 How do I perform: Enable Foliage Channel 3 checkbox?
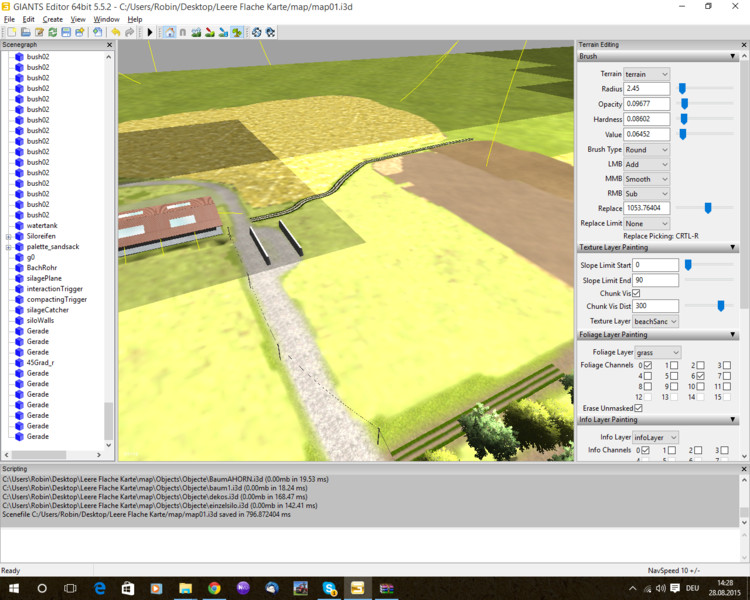click(x=727, y=365)
